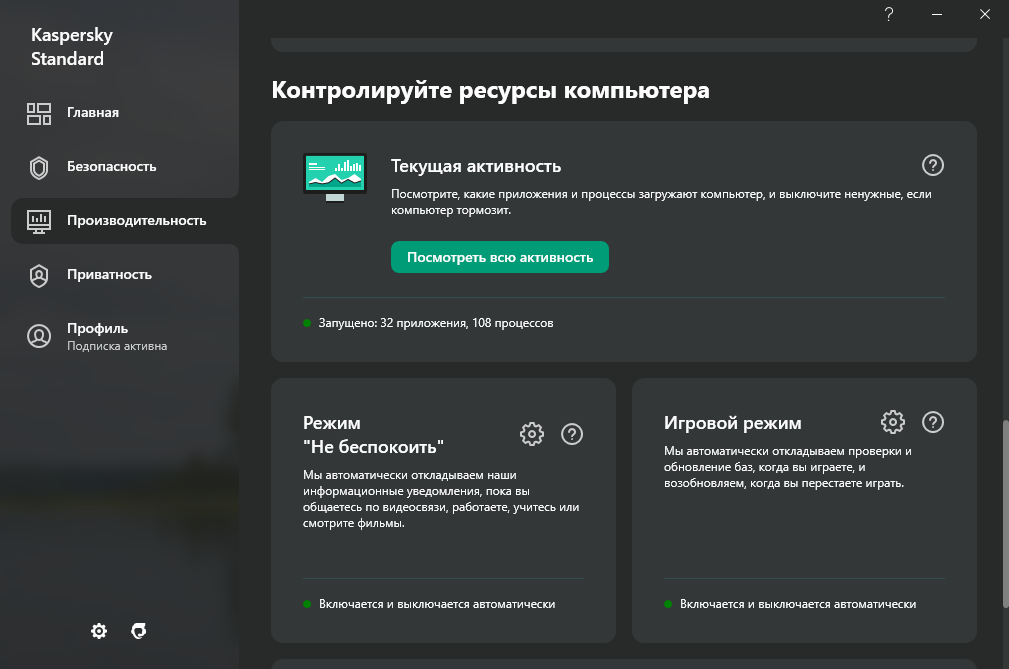Minimize the Kaspersky window
This screenshot has width=1009, height=669.
click(937, 14)
